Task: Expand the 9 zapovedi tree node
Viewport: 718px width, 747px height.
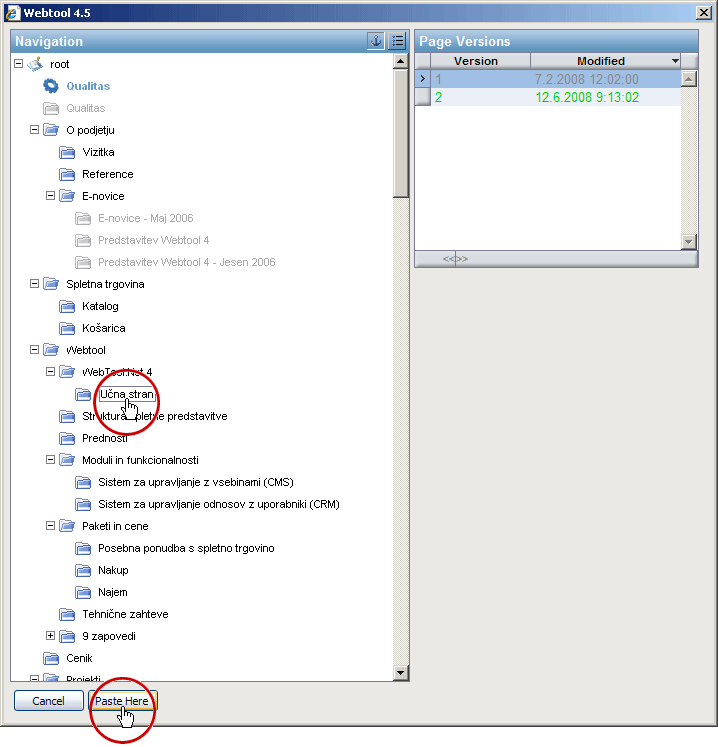Action: [51, 636]
